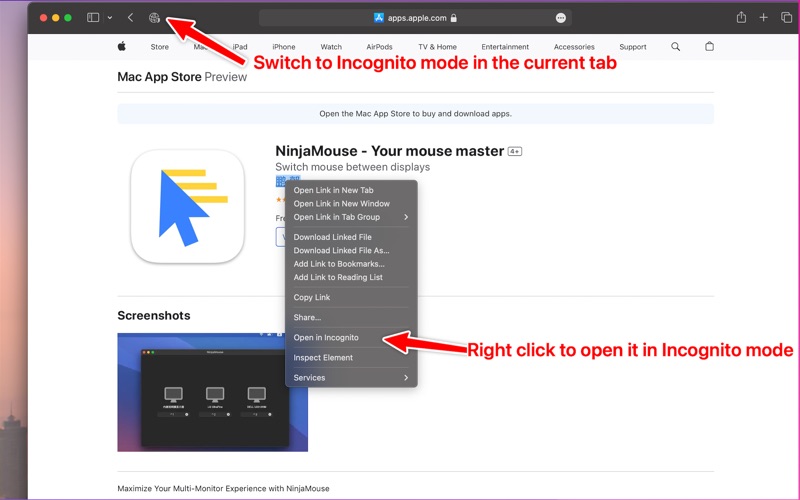Choose Inspect Element
800x500 pixels.
pyautogui.click(x=351, y=357)
